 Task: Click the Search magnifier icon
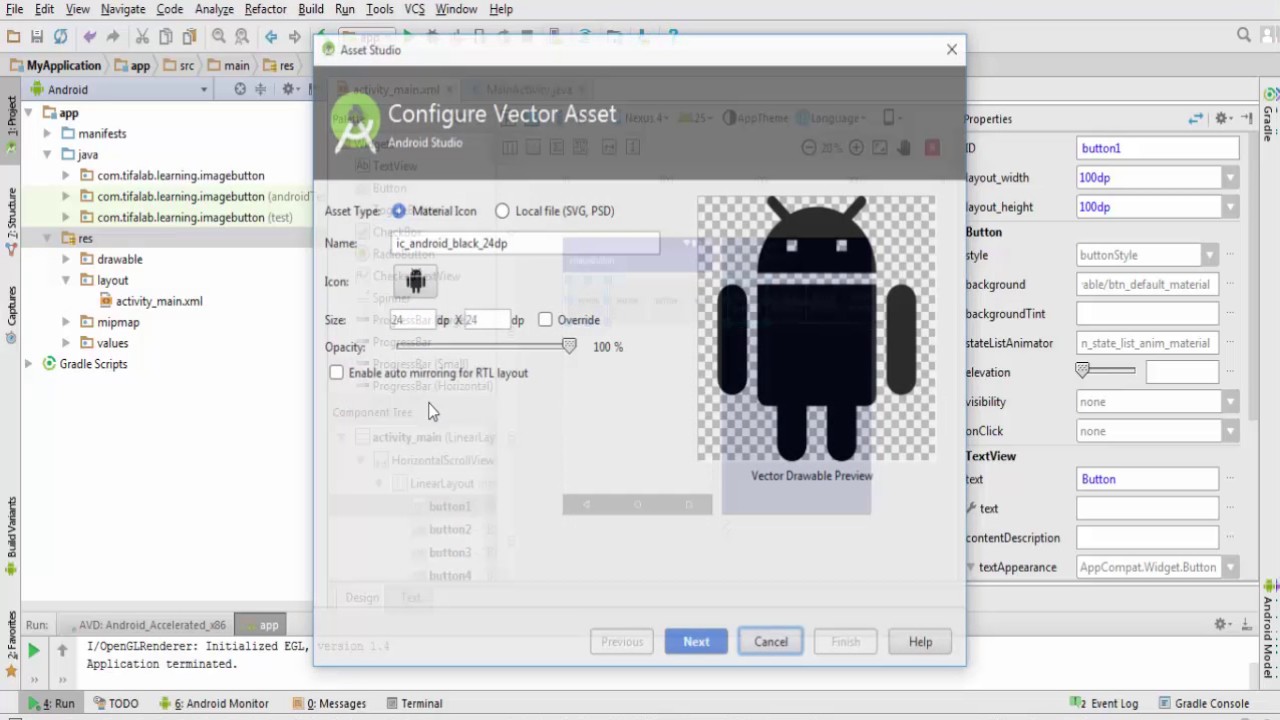coord(218,36)
